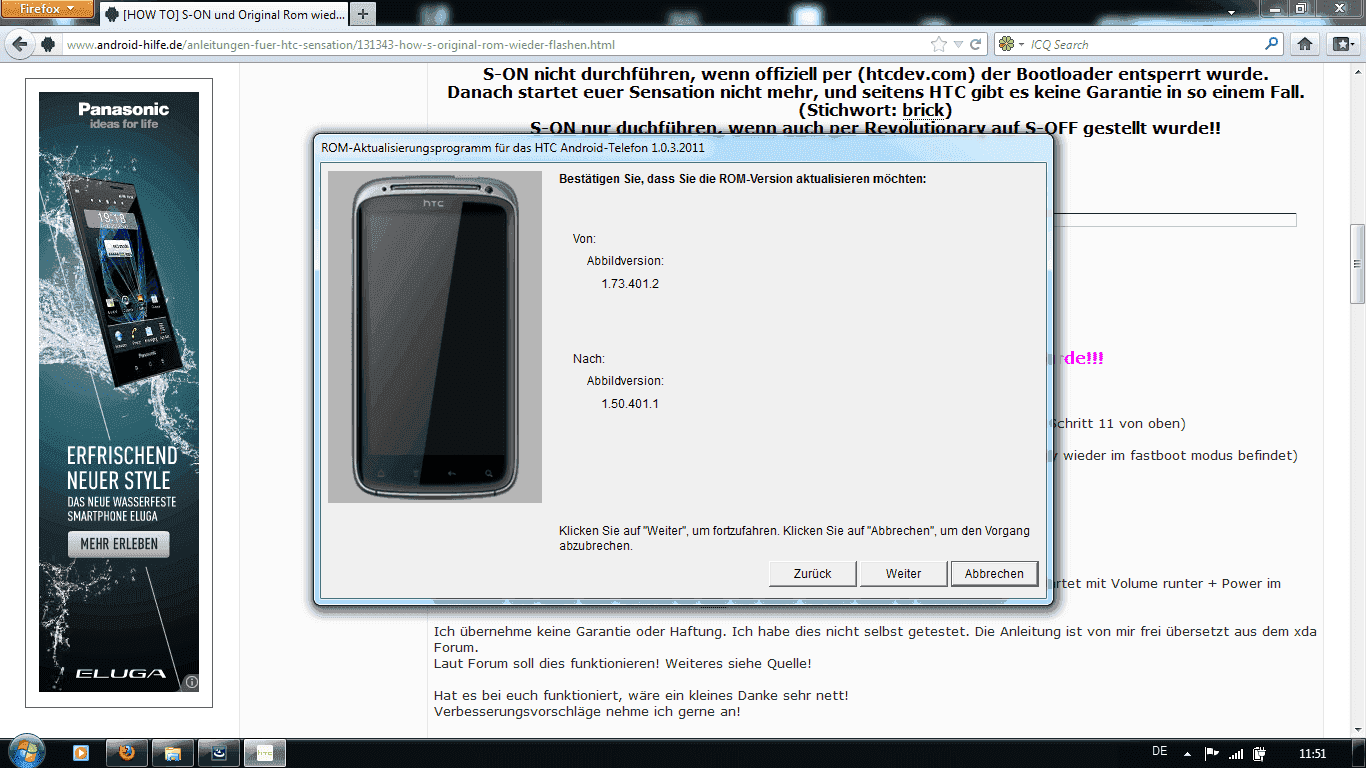This screenshot has height=768, width=1366.
Task: Click ad info icon in banner corner
Action: pos(191,683)
